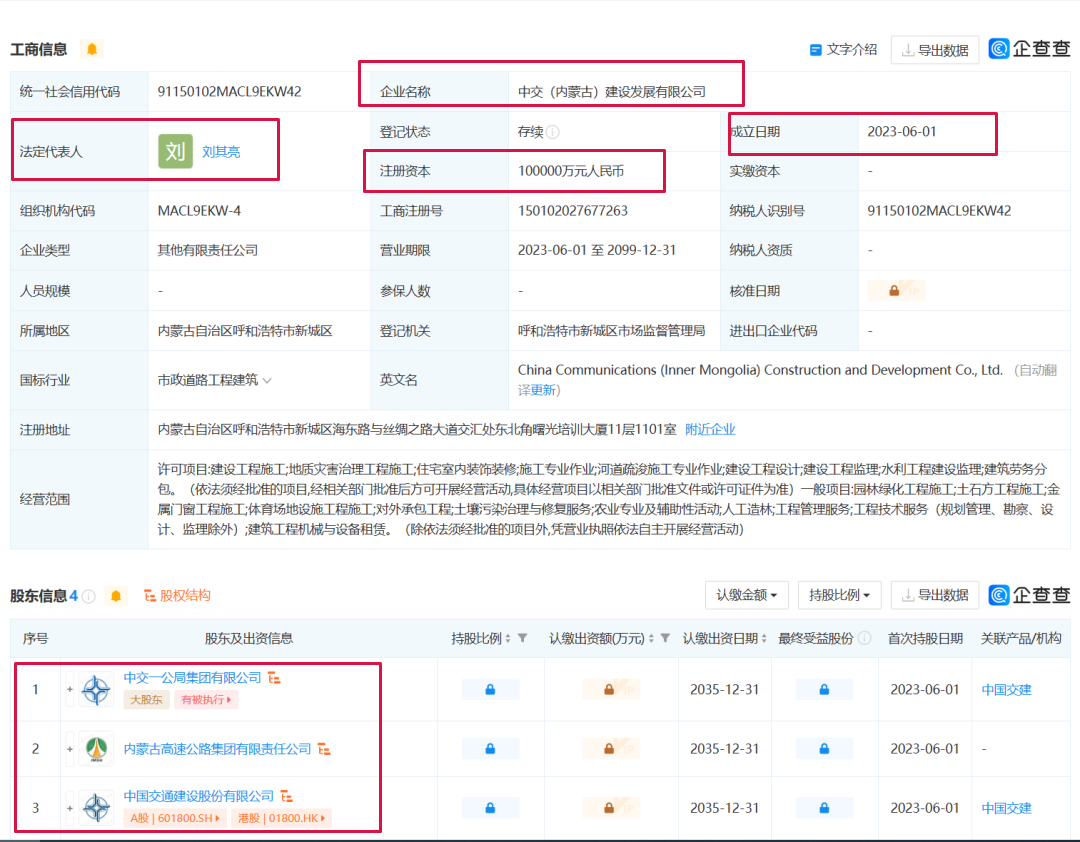Expand the 内蒙古高速公路集团有限责任公司 row
This screenshot has height=842, width=1080.
coord(70,749)
